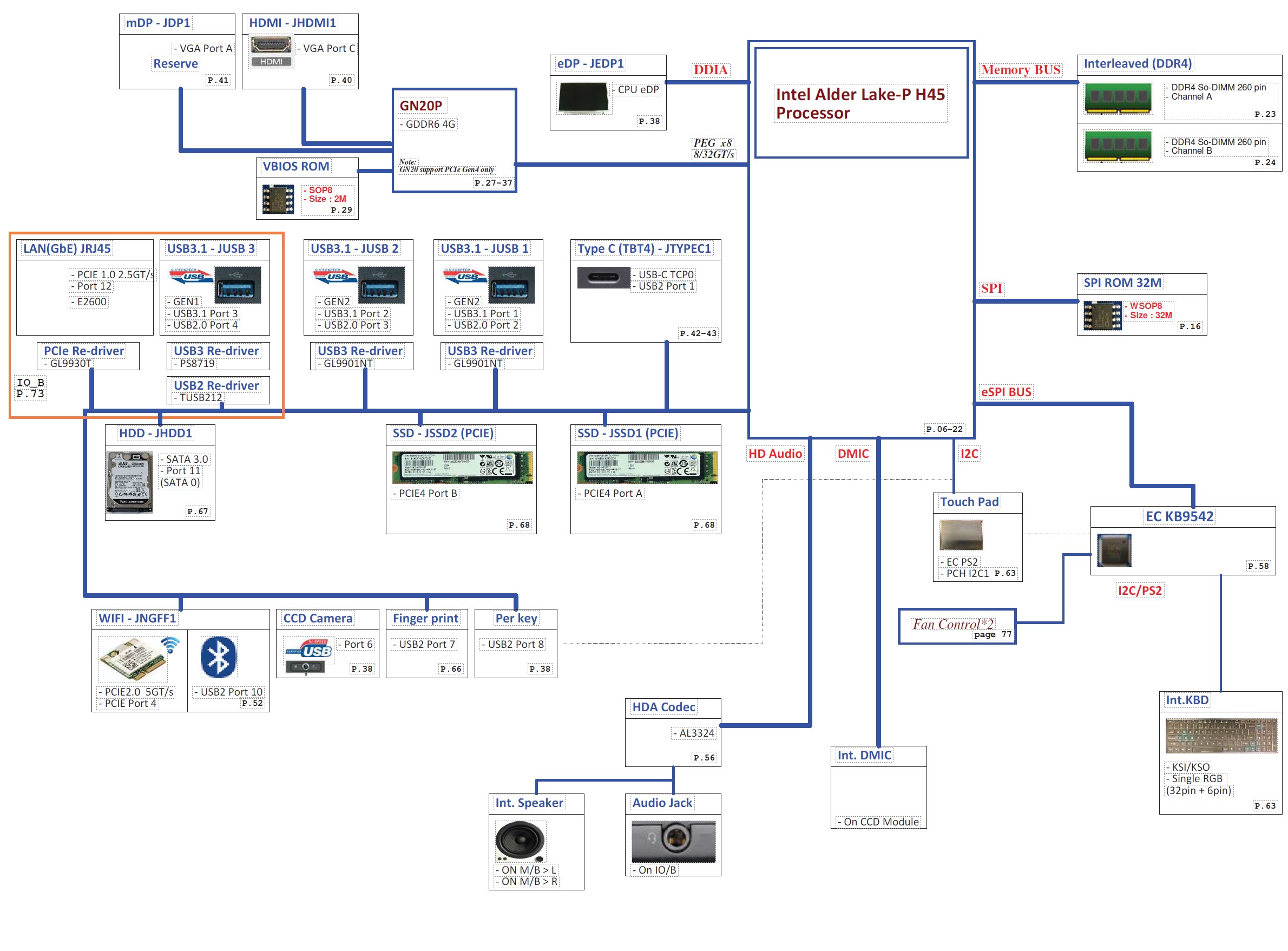
Task: Click the I2C label above Touch Pad
Action: [969, 454]
